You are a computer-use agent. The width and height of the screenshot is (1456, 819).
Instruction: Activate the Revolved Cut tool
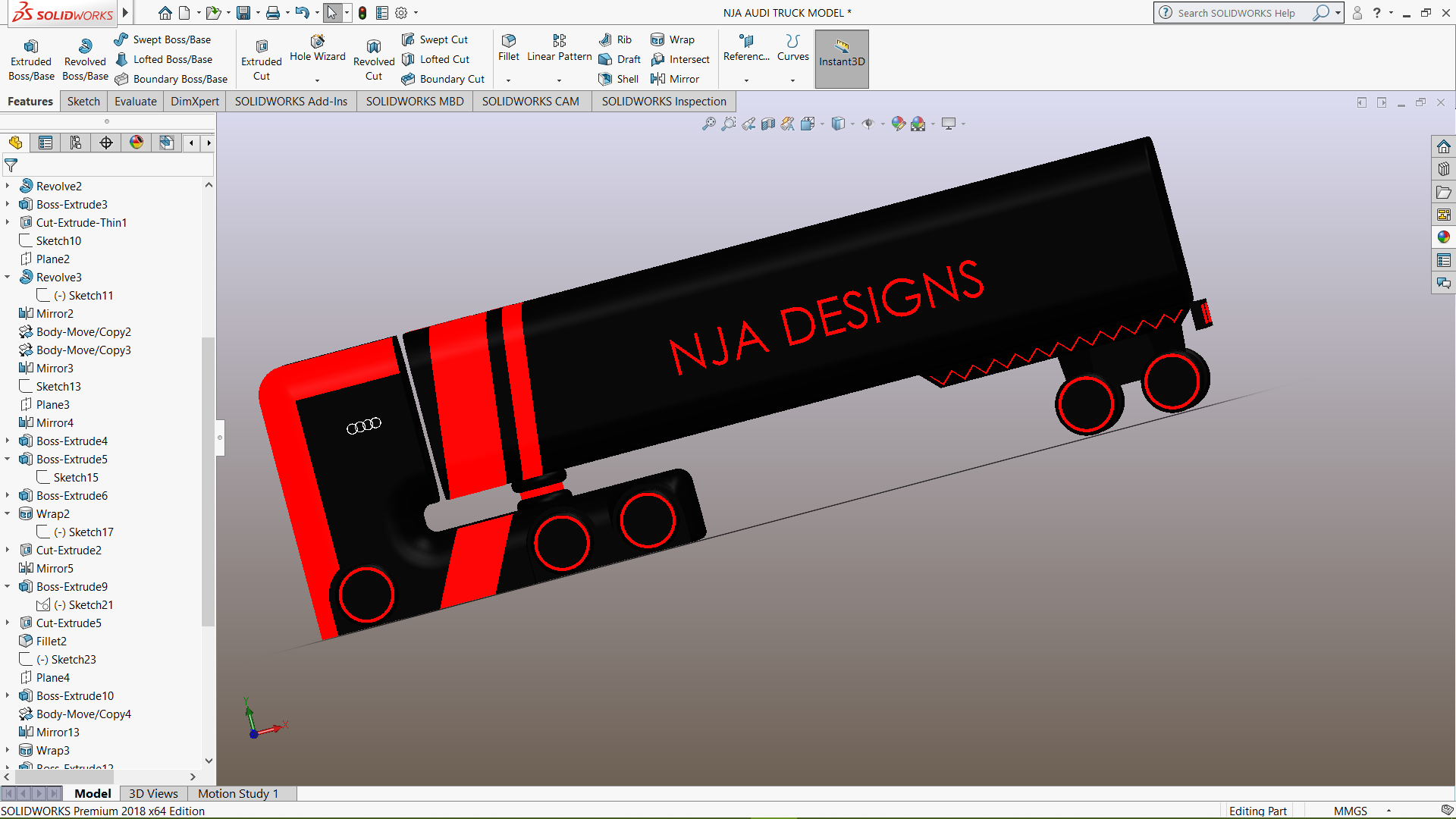374,60
